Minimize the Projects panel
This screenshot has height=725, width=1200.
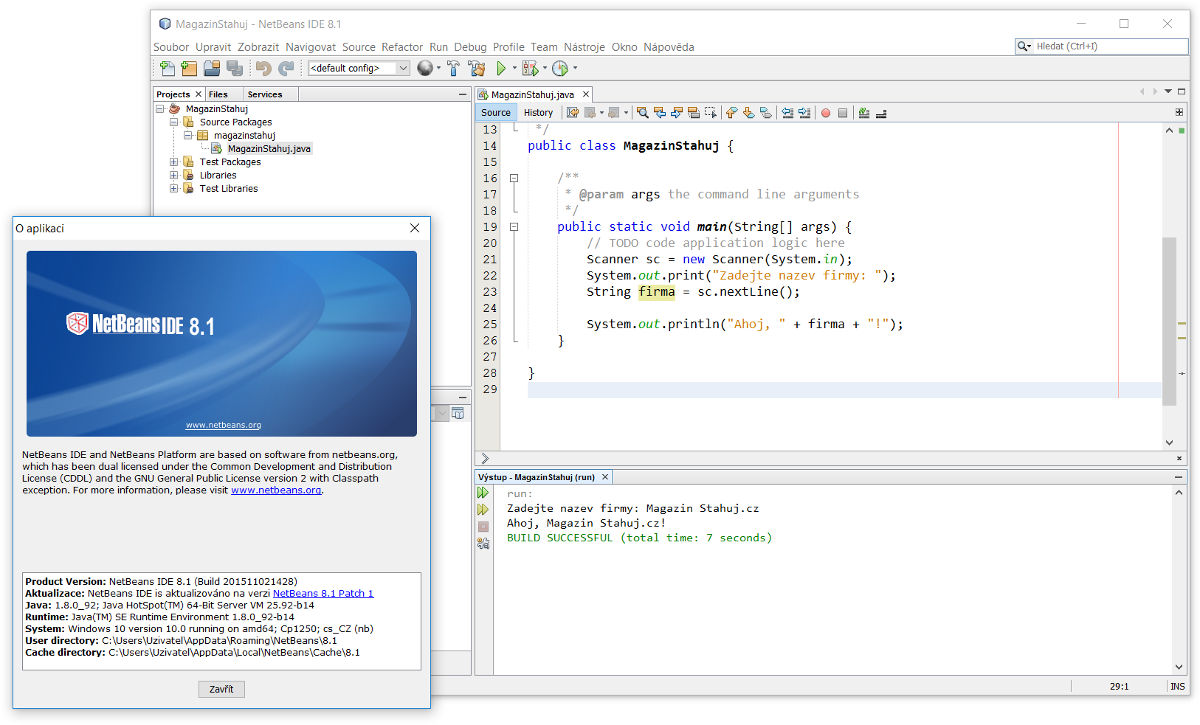click(x=462, y=94)
